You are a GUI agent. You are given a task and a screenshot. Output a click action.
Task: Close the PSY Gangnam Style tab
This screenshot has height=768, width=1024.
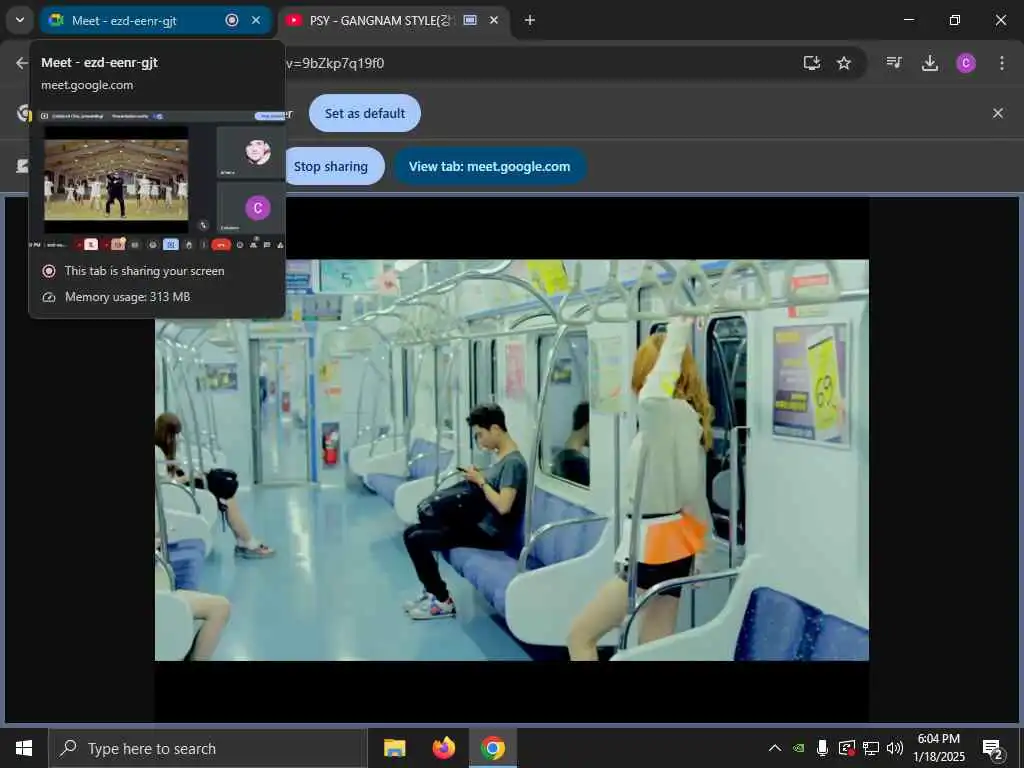pyautogui.click(x=494, y=20)
